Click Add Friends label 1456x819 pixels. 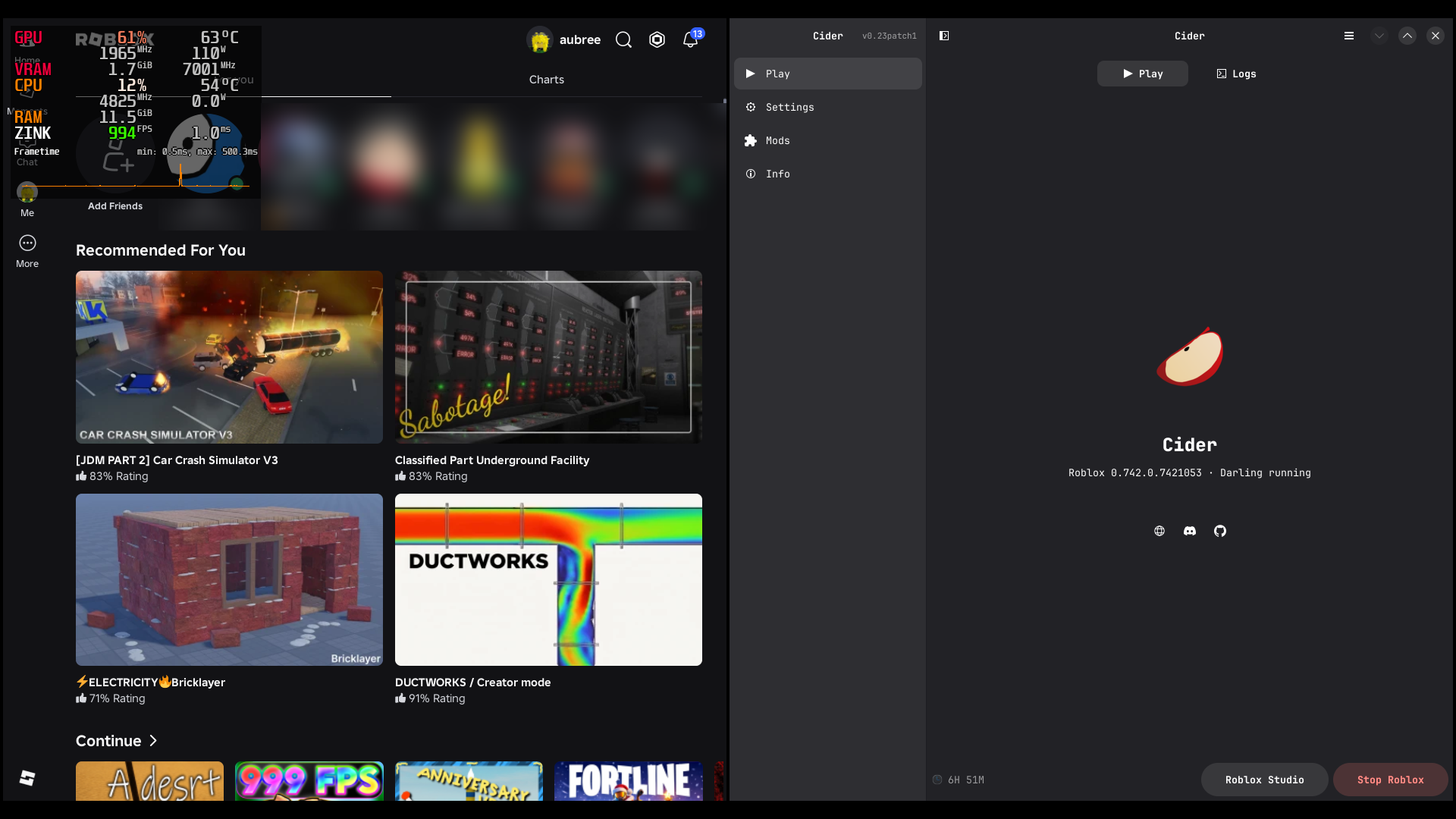click(x=115, y=206)
